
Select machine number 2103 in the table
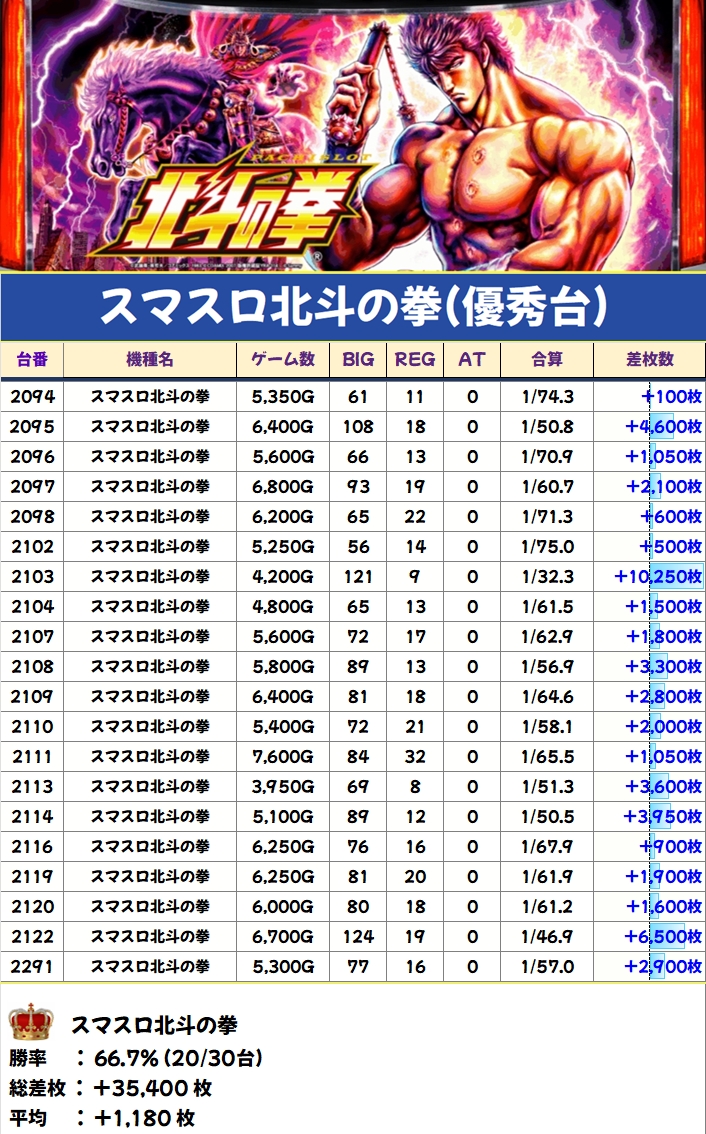point(32,577)
